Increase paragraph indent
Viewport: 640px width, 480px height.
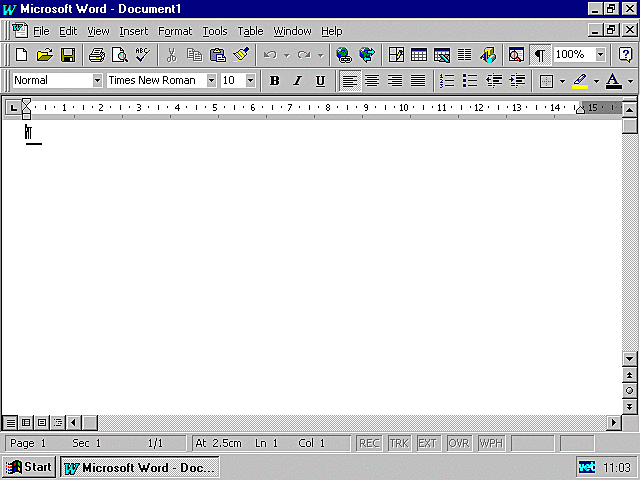pyautogui.click(x=517, y=81)
